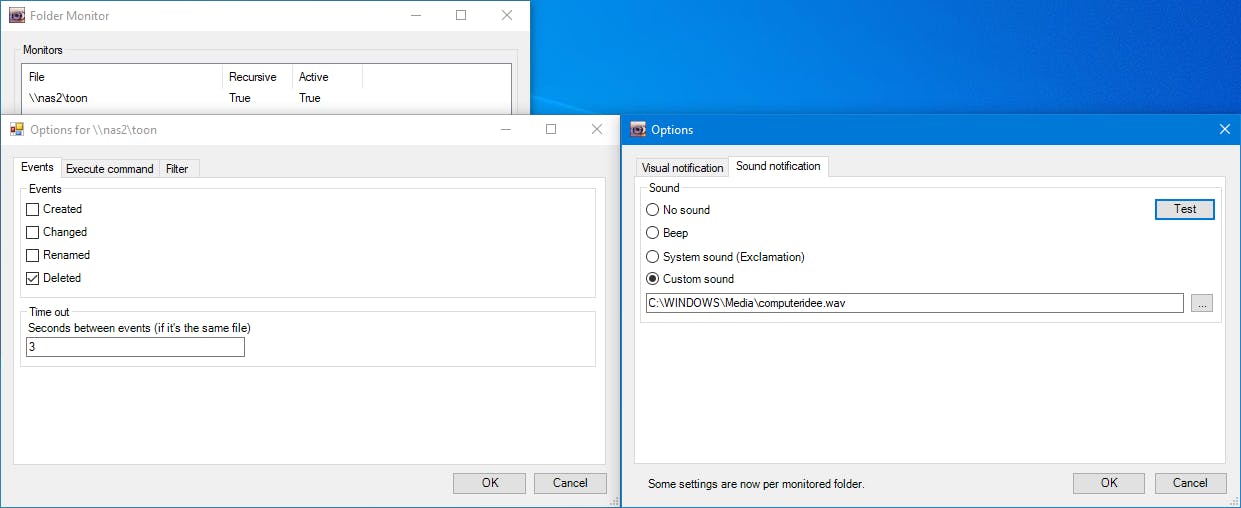This screenshot has width=1241, height=508.
Task: Select System sound (Exclamation) option
Action: click(x=653, y=257)
